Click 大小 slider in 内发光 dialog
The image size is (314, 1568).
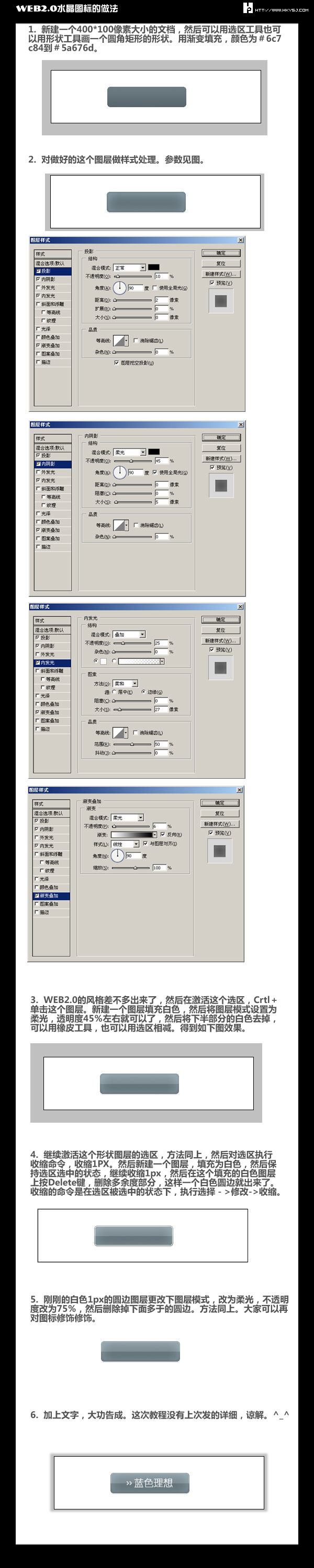tap(132, 709)
